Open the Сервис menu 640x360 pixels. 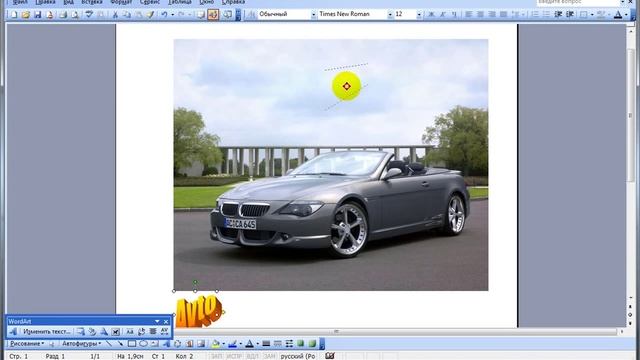click(x=150, y=2)
